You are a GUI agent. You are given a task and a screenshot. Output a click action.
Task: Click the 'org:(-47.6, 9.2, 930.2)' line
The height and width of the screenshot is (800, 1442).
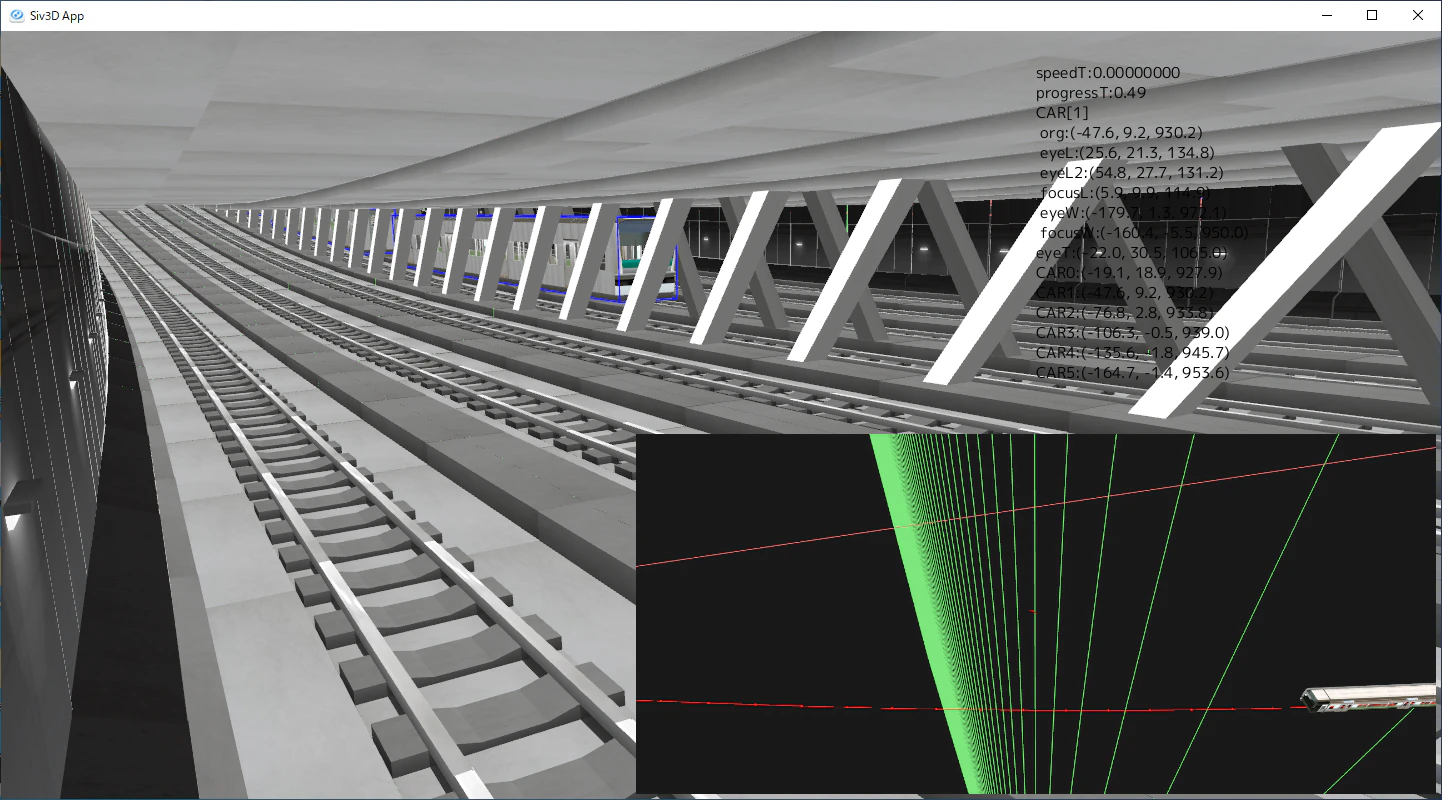click(1121, 133)
